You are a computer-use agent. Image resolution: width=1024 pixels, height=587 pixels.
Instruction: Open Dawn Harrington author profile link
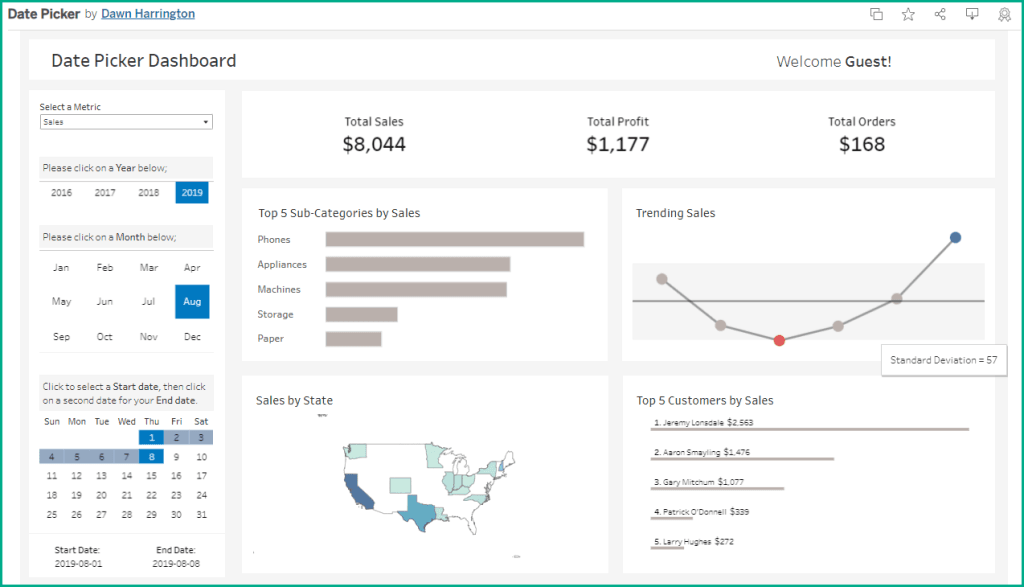148,14
